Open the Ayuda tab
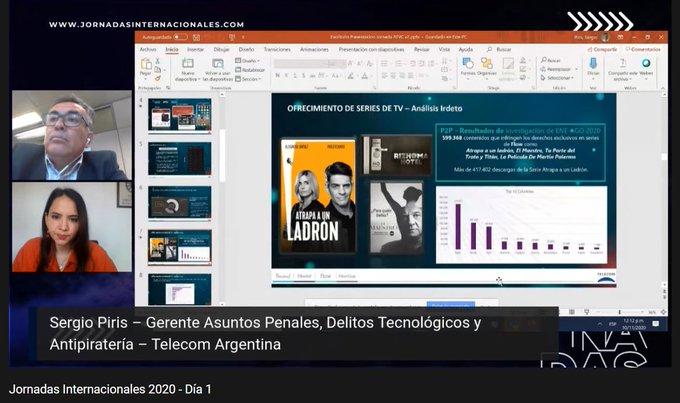This screenshot has height=403, width=680. (466, 49)
